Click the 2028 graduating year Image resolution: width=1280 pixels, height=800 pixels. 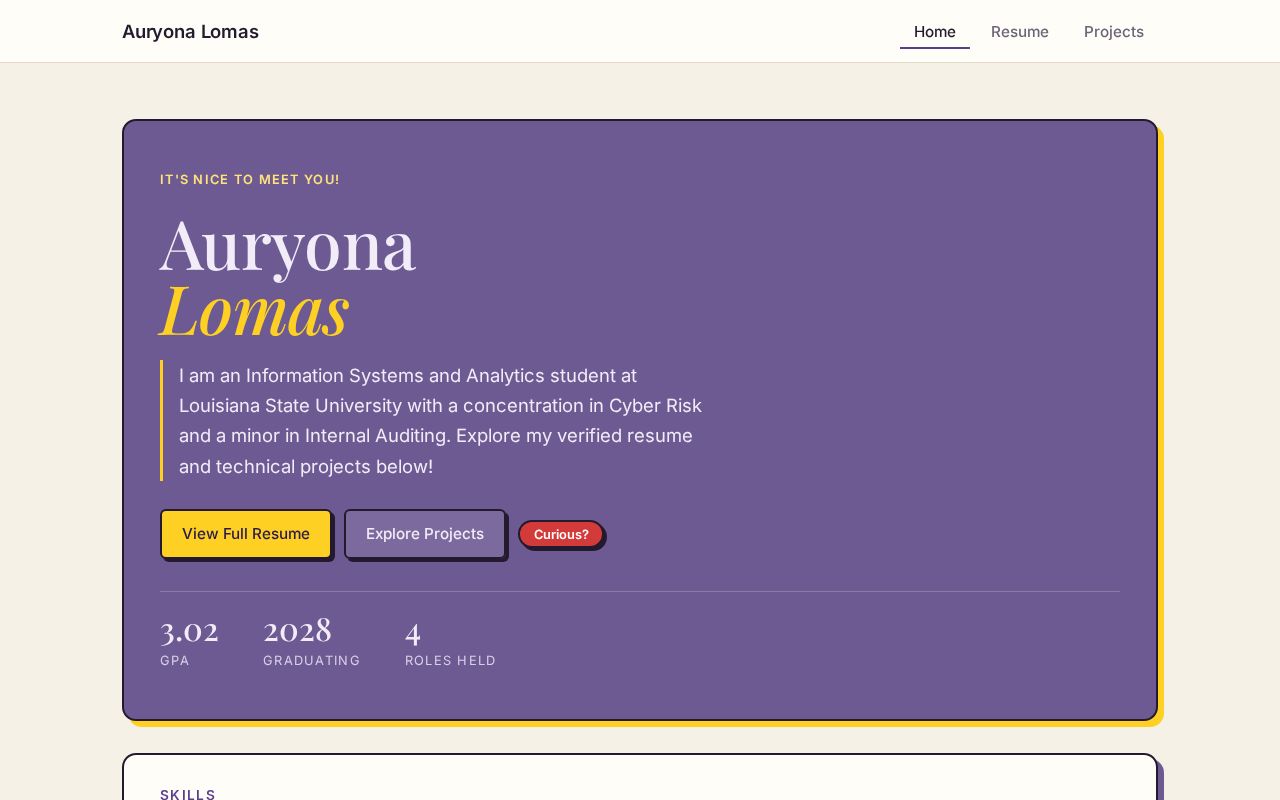297,630
